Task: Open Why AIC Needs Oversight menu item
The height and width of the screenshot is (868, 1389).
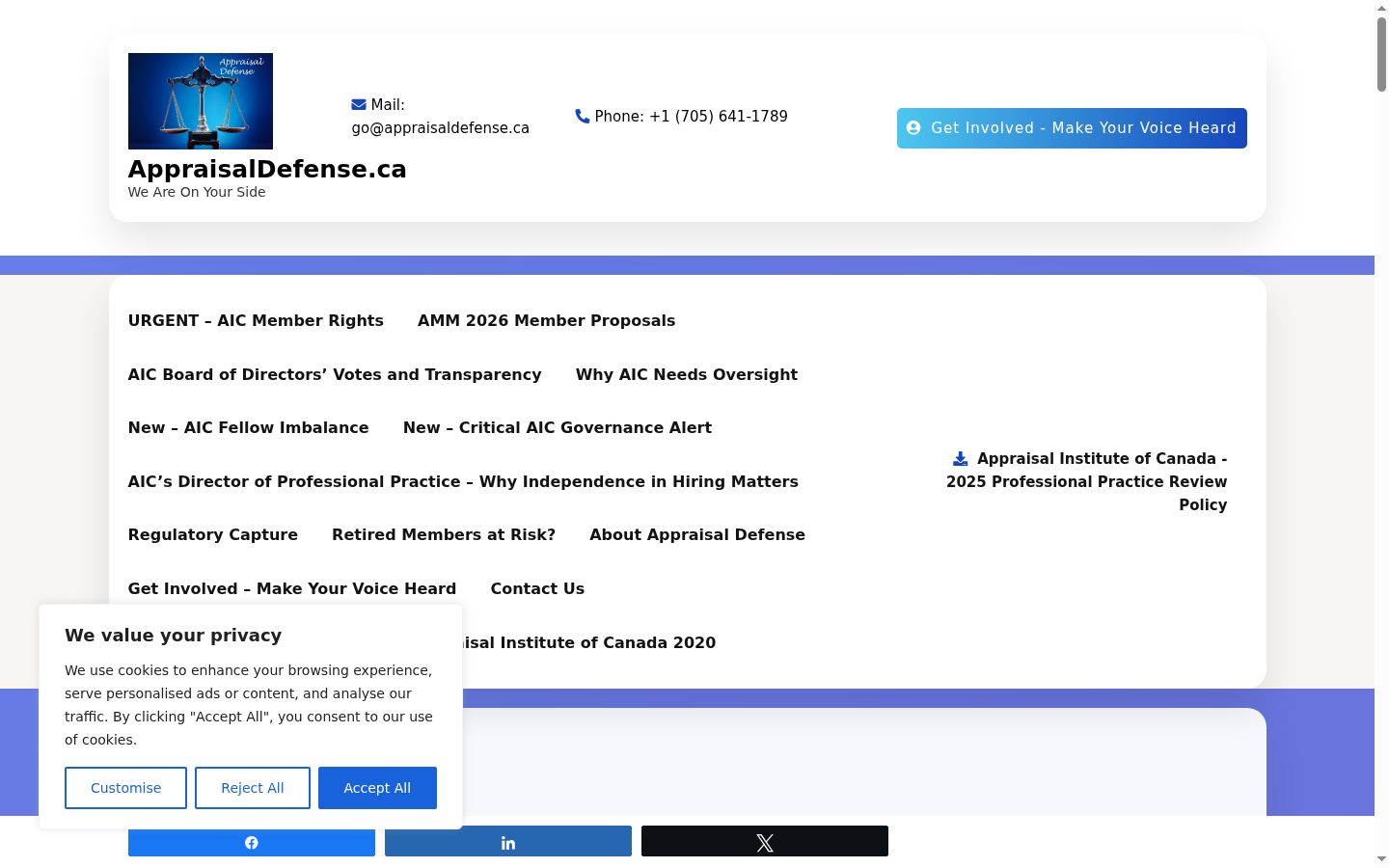Action: pos(687,375)
